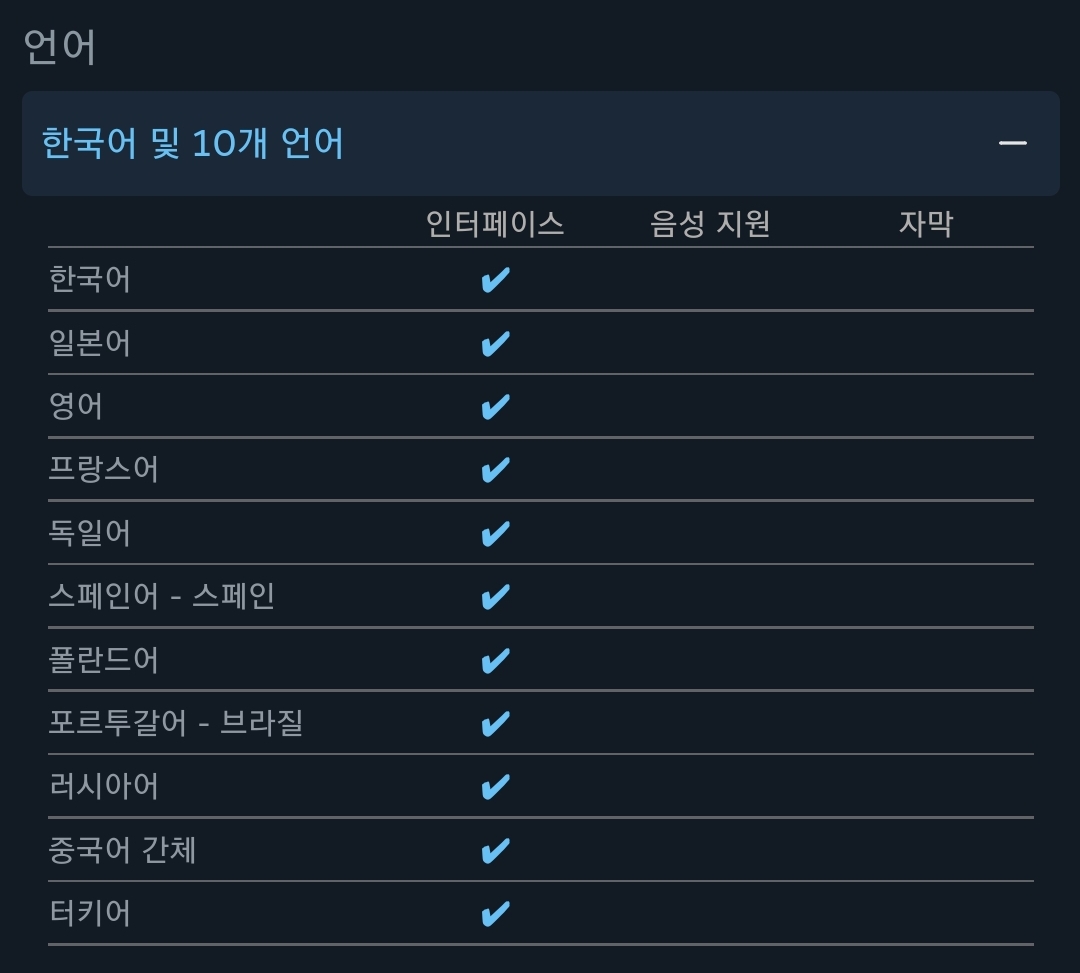Click the 독일어 interface checkmark
This screenshot has width=1080, height=973.
495,533
